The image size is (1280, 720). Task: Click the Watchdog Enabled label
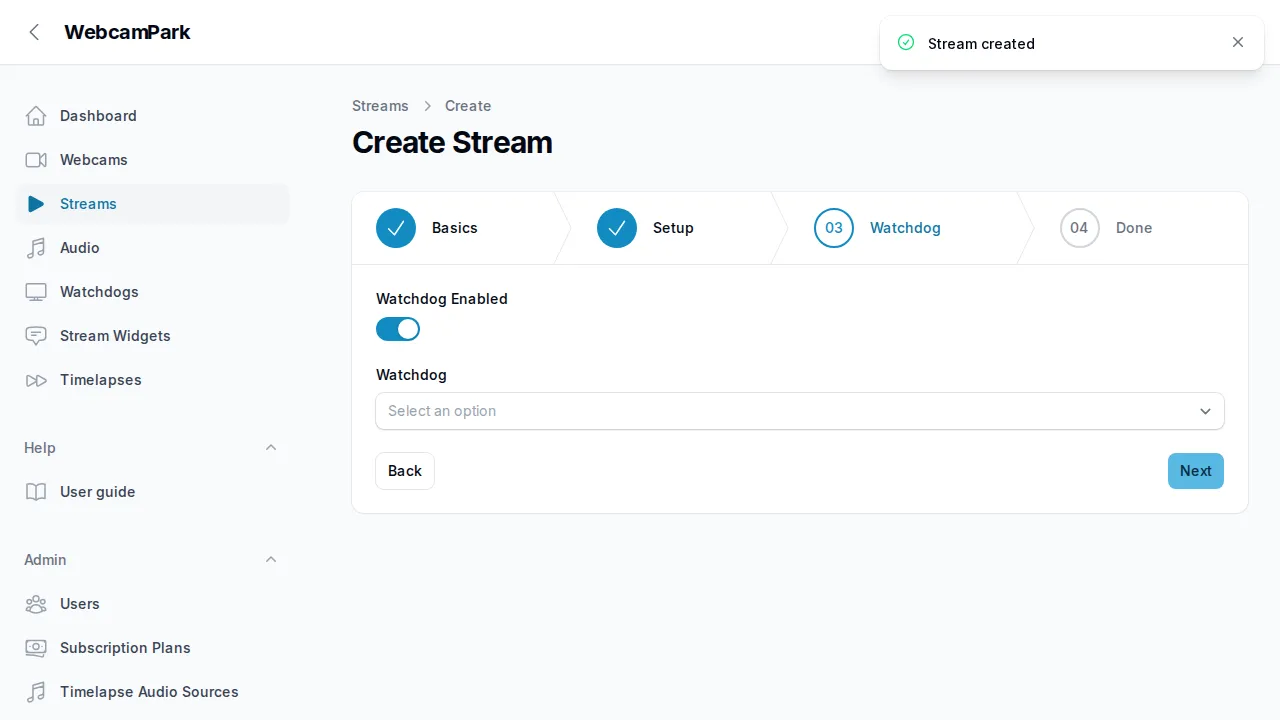tap(442, 299)
